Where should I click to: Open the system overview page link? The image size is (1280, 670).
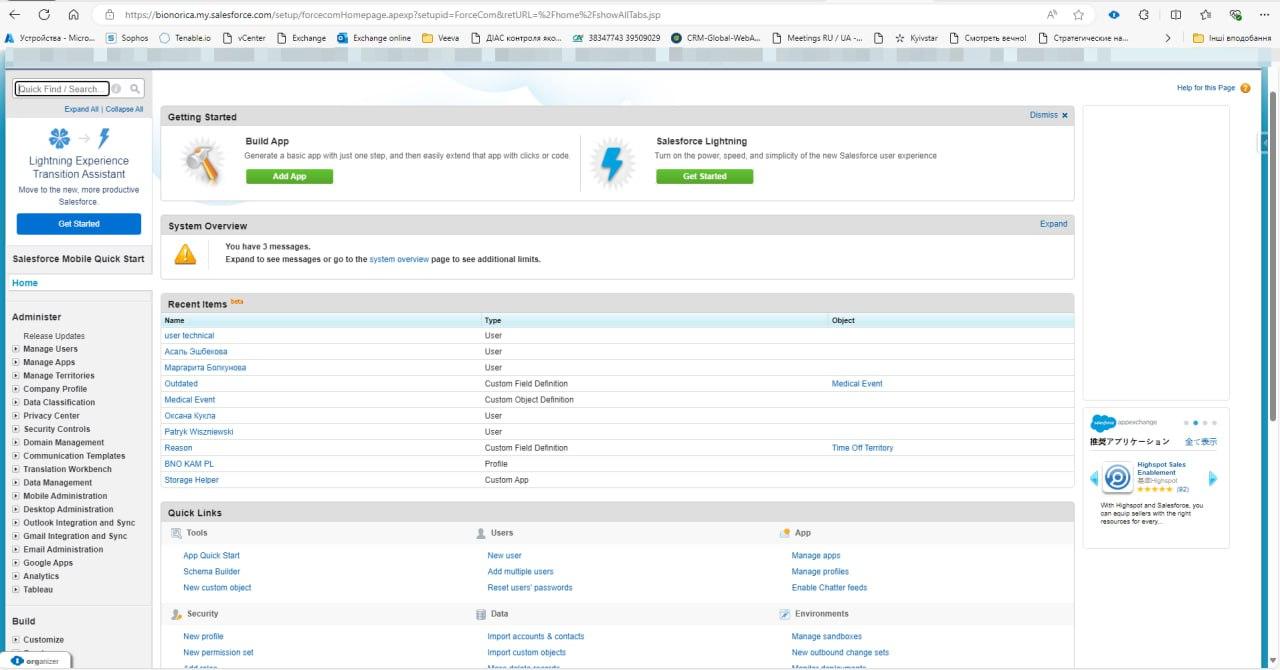point(399,259)
